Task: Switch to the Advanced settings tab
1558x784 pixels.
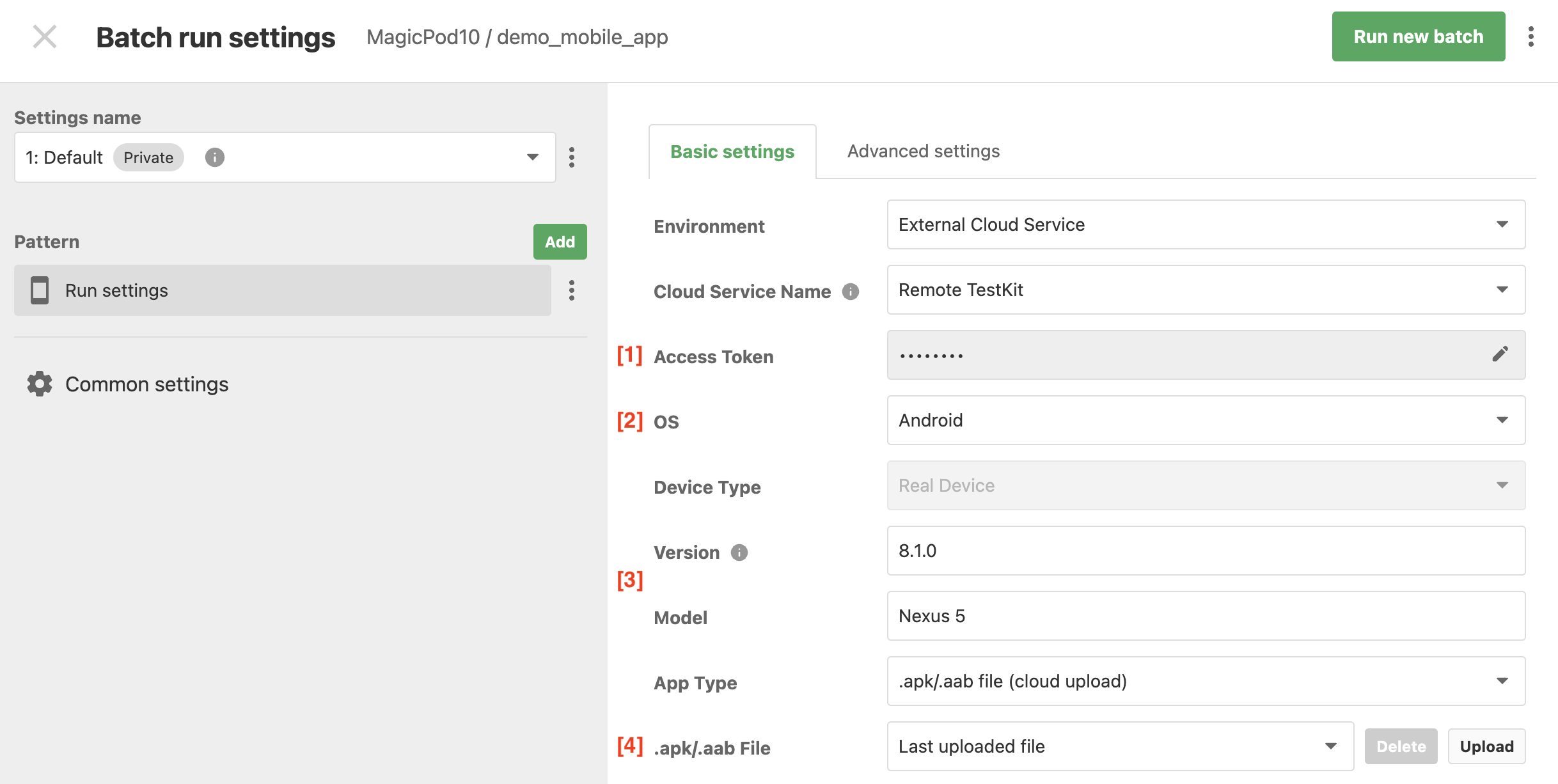Action: 923,151
